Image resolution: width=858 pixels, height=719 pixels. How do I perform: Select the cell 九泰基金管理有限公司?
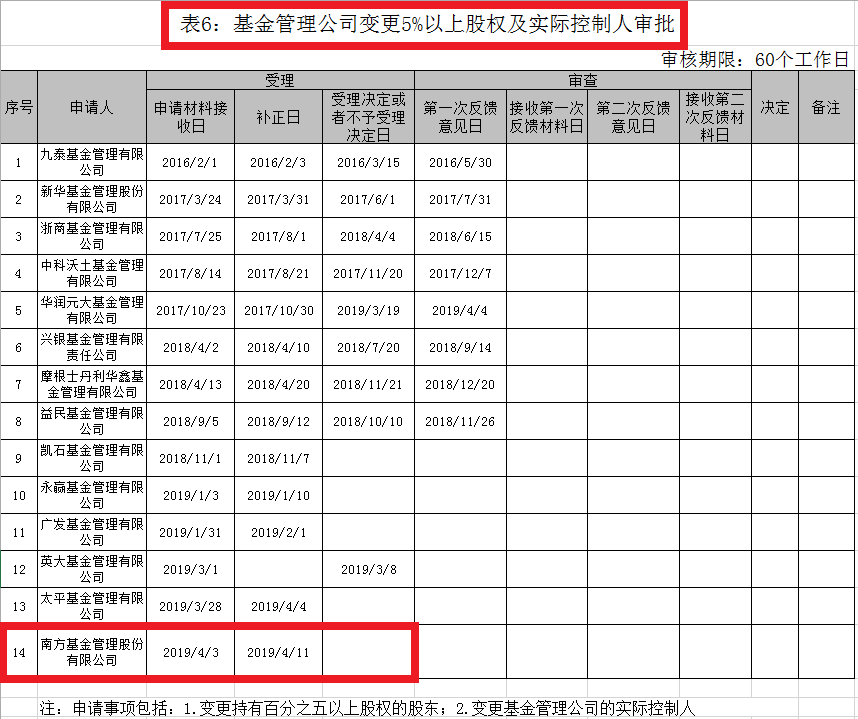92,163
